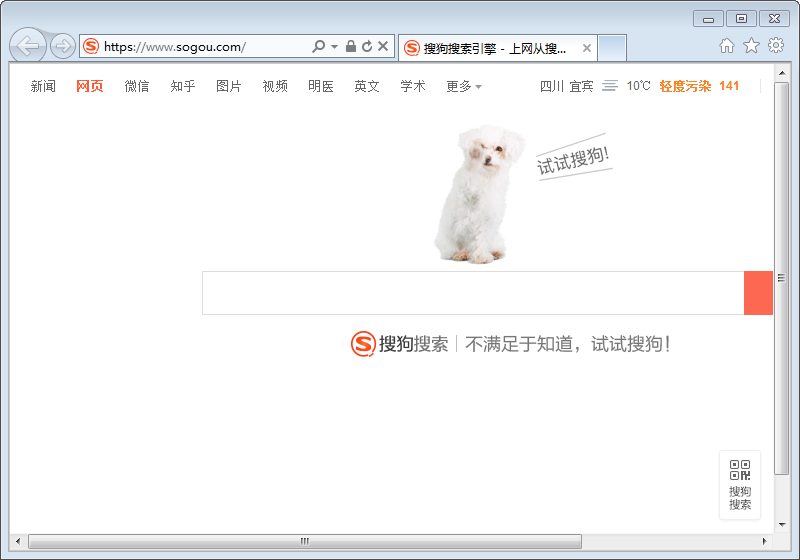View the security lock icon report

point(351,46)
